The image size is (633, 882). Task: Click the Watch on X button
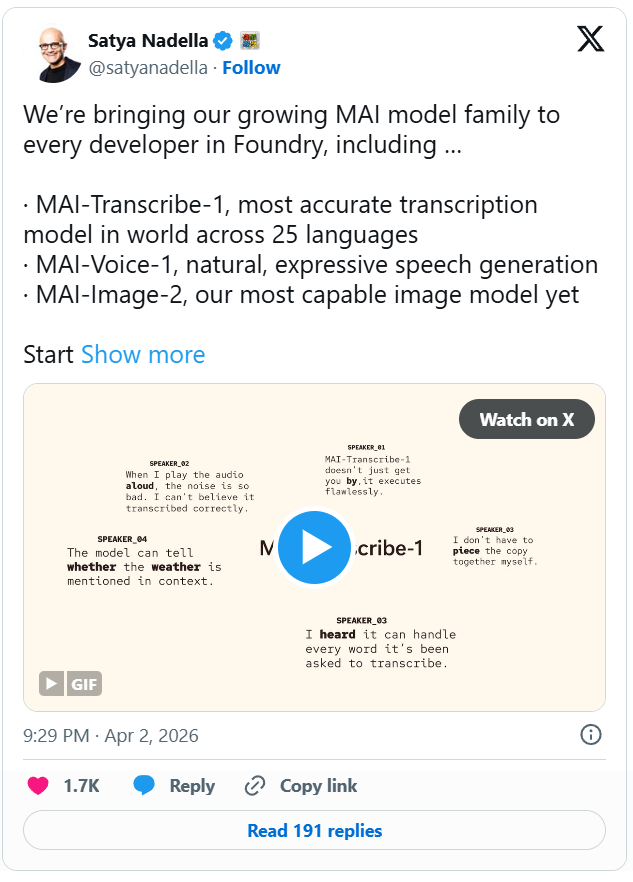[x=526, y=419]
